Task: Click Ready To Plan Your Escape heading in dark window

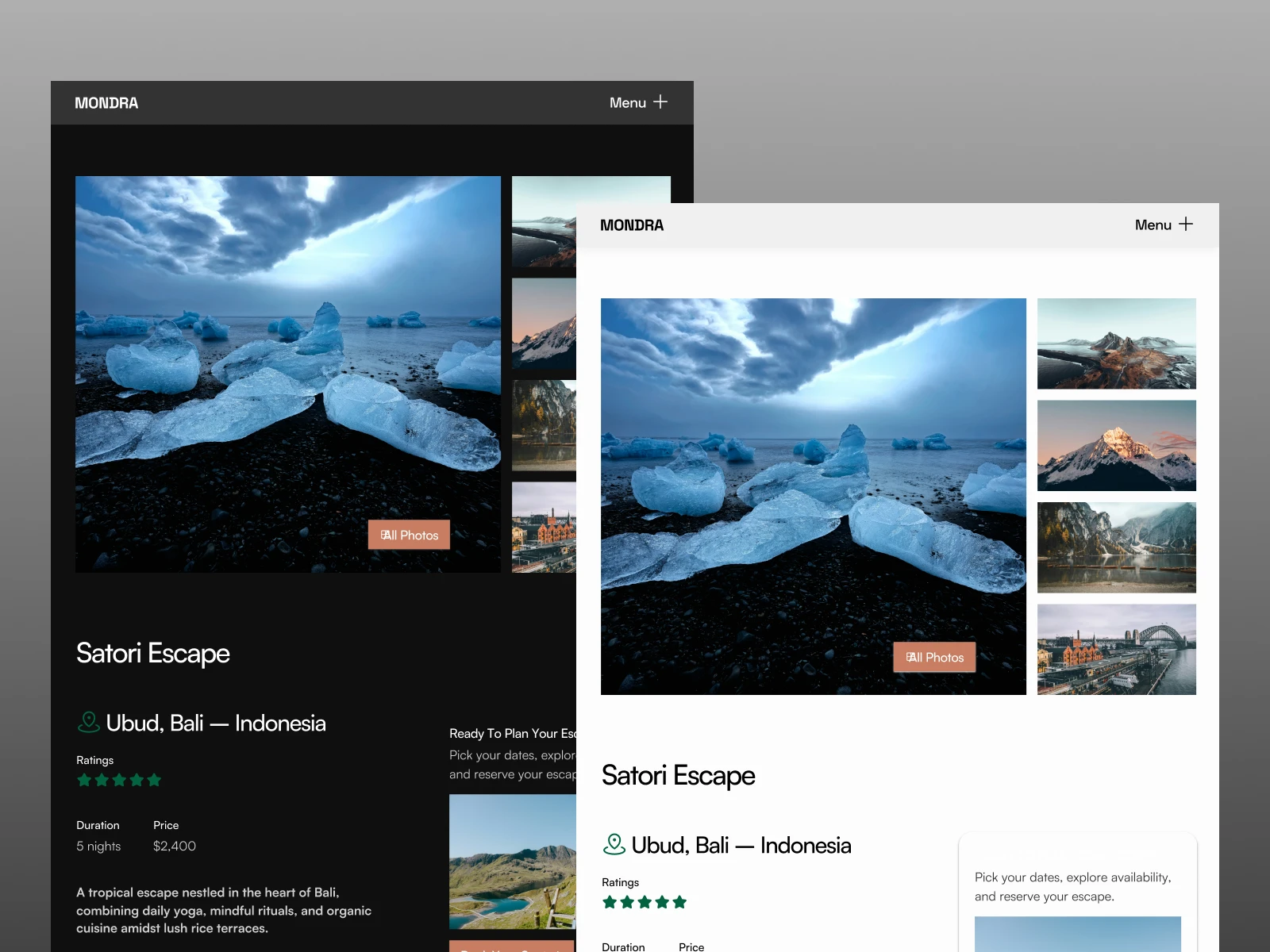Action: [x=513, y=734]
